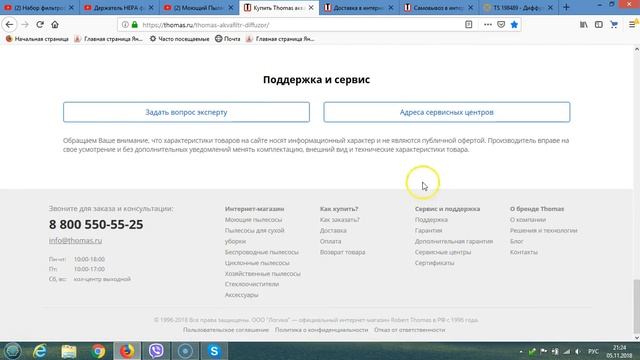Save page to Pocket icon
Image resolution: width=640 pixels, height=360 pixels.
point(501,25)
